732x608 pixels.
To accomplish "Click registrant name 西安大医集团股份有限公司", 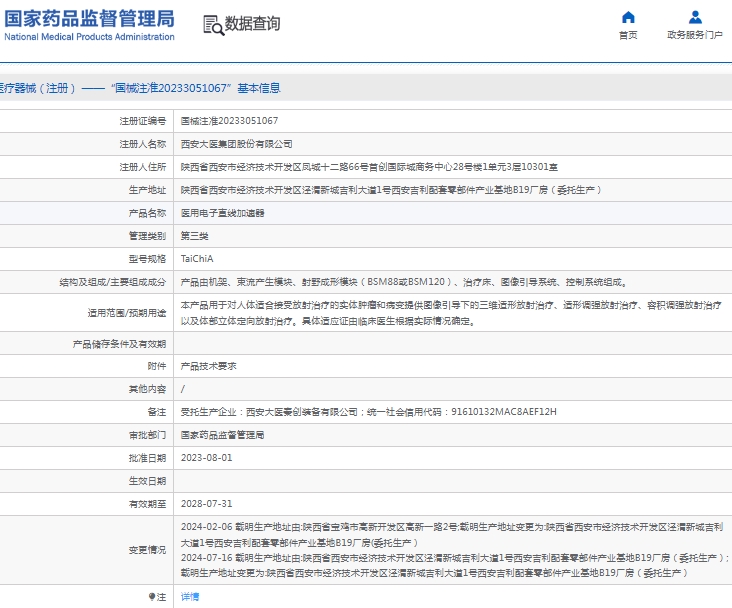I will (x=237, y=144).
